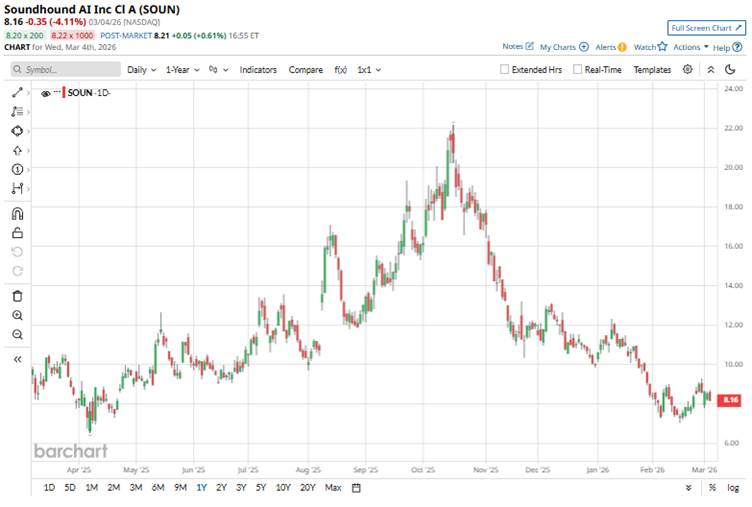This screenshot has width=752, height=507.
Task: Focus the Symbol search field
Action: 66,70
